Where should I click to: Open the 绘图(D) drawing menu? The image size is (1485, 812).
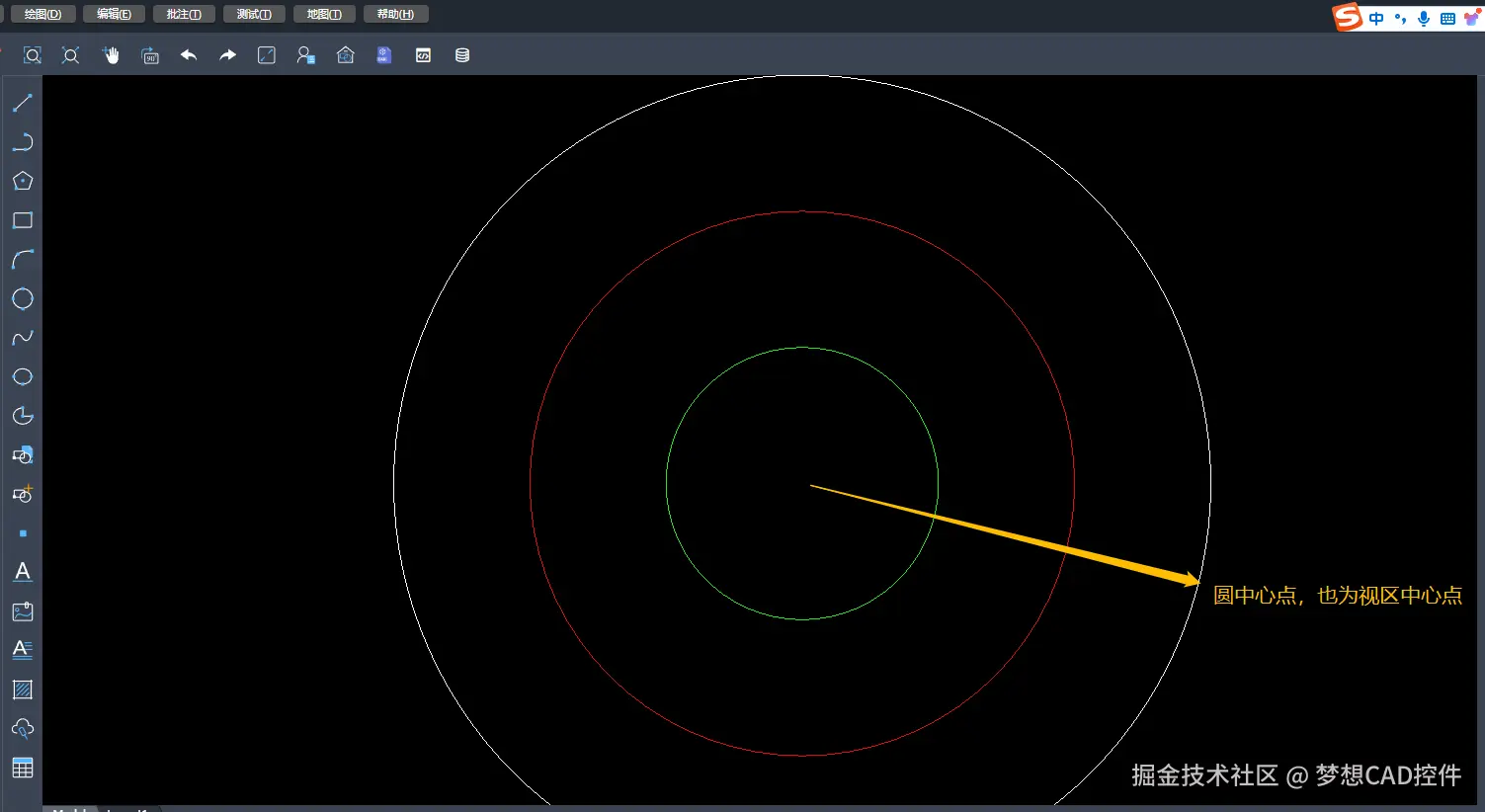point(42,14)
